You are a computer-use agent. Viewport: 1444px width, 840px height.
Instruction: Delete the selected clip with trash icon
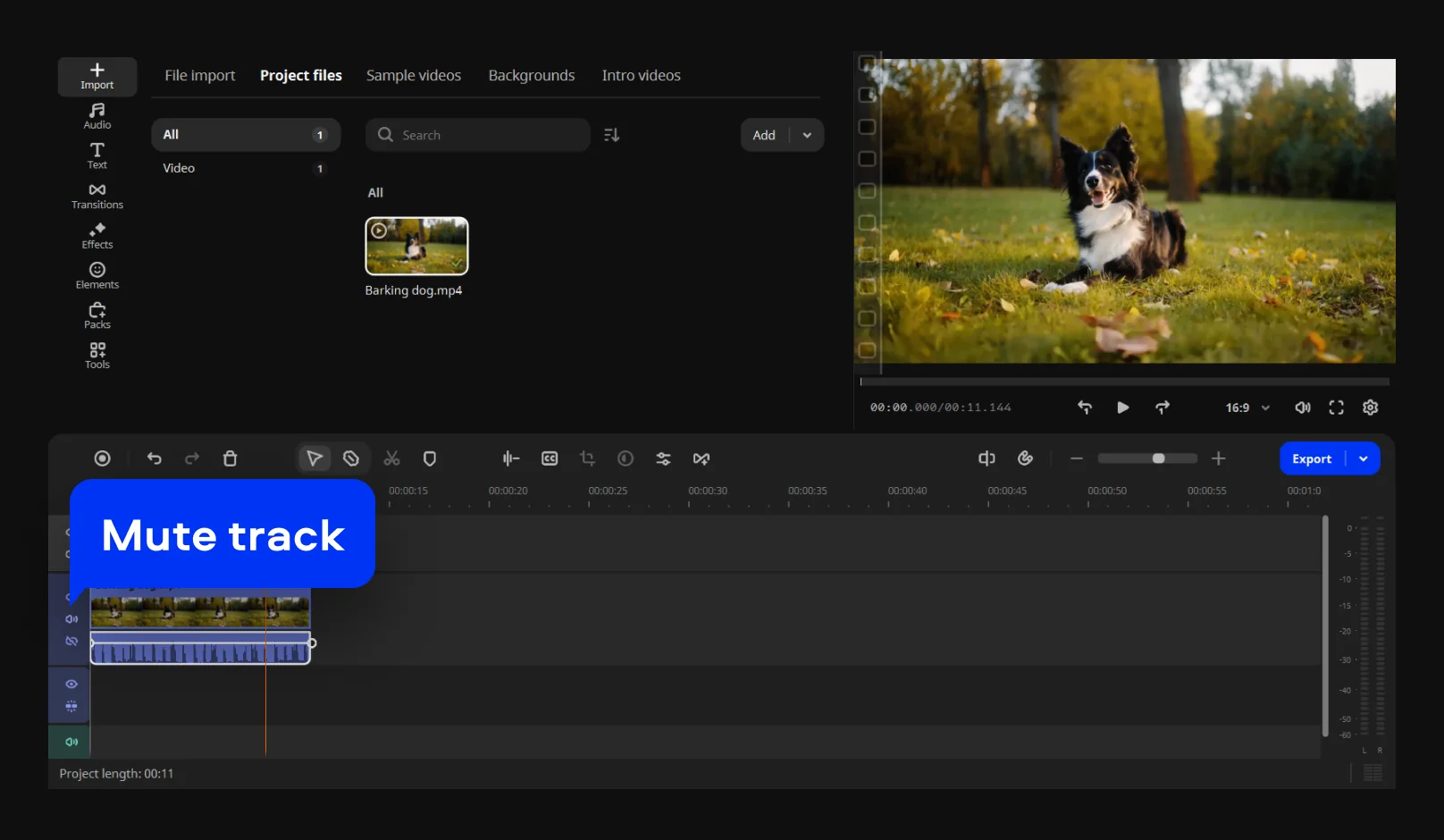(x=230, y=458)
